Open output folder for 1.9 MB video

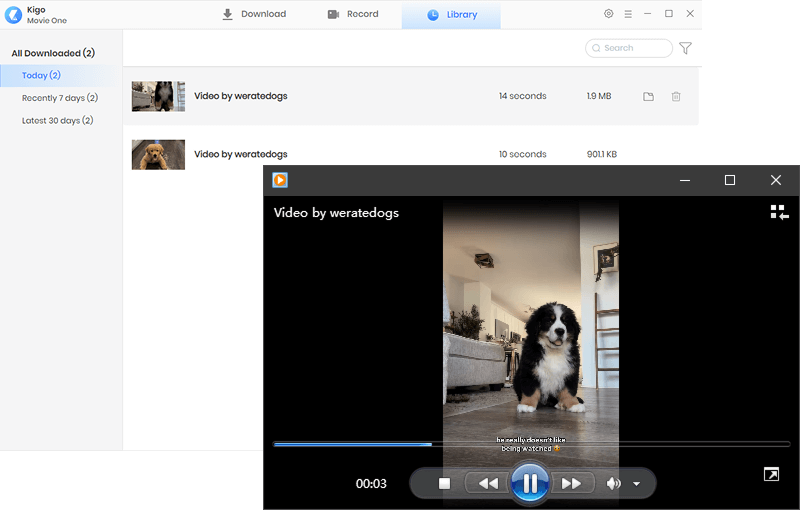pos(648,96)
